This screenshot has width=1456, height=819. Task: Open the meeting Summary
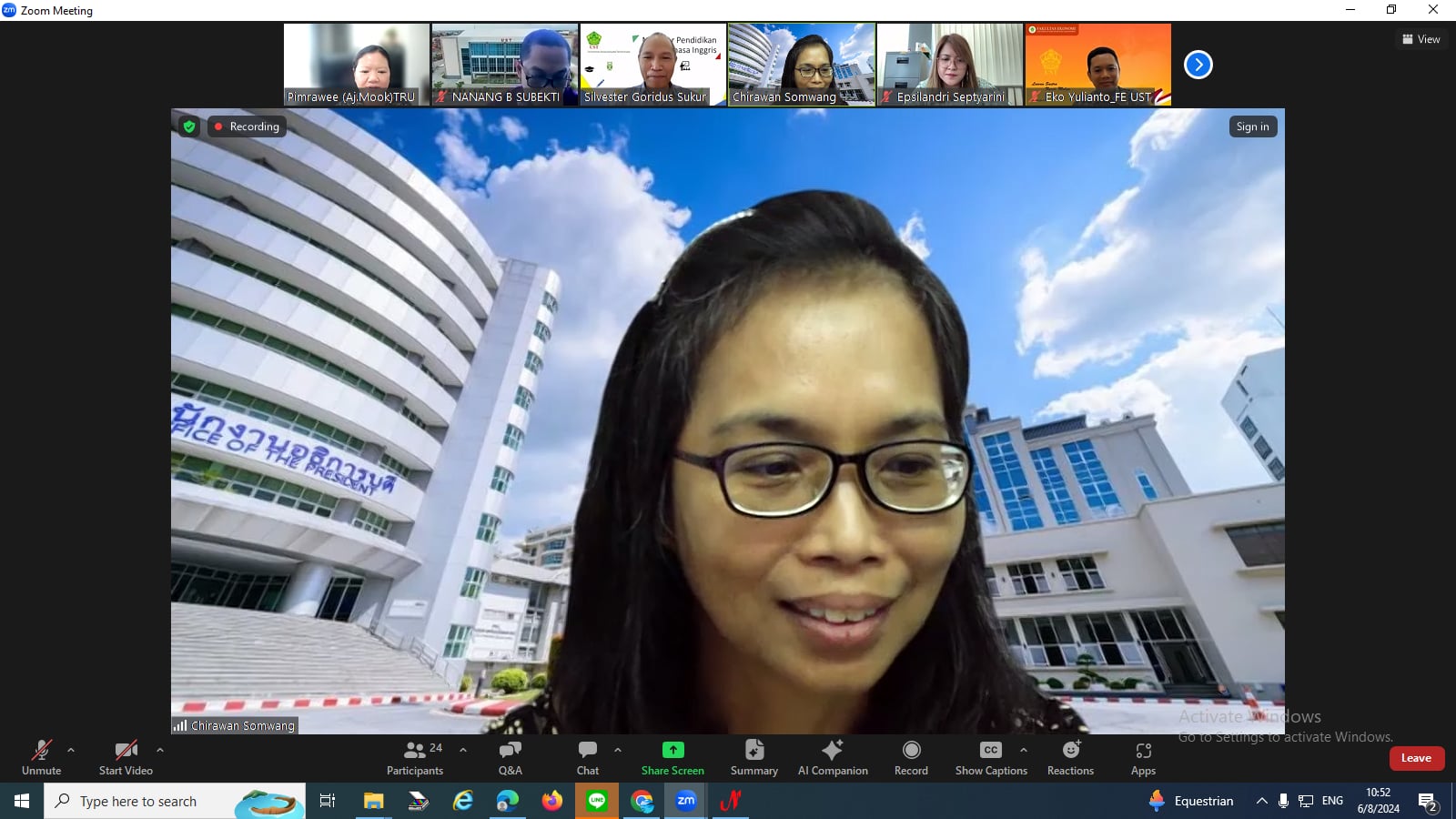(x=753, y=757)
